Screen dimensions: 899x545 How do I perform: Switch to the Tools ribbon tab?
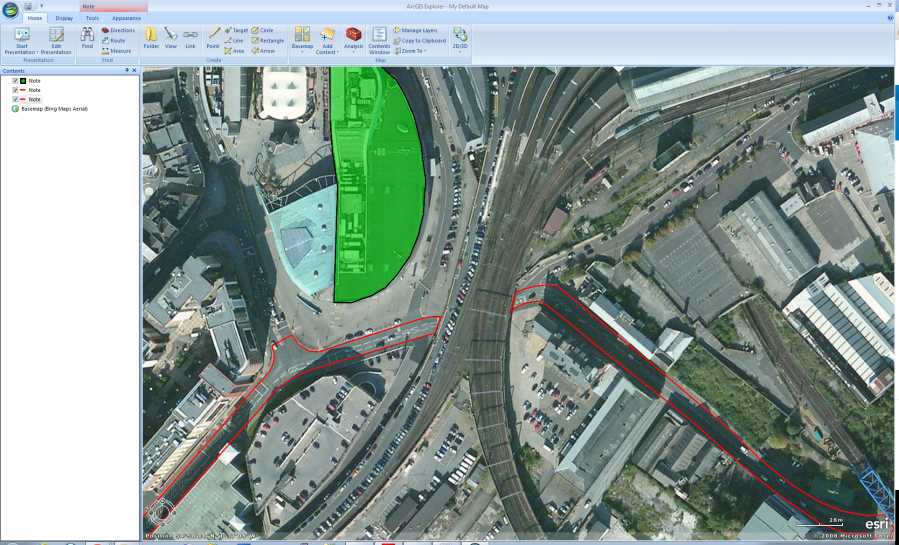coord(92,18)
